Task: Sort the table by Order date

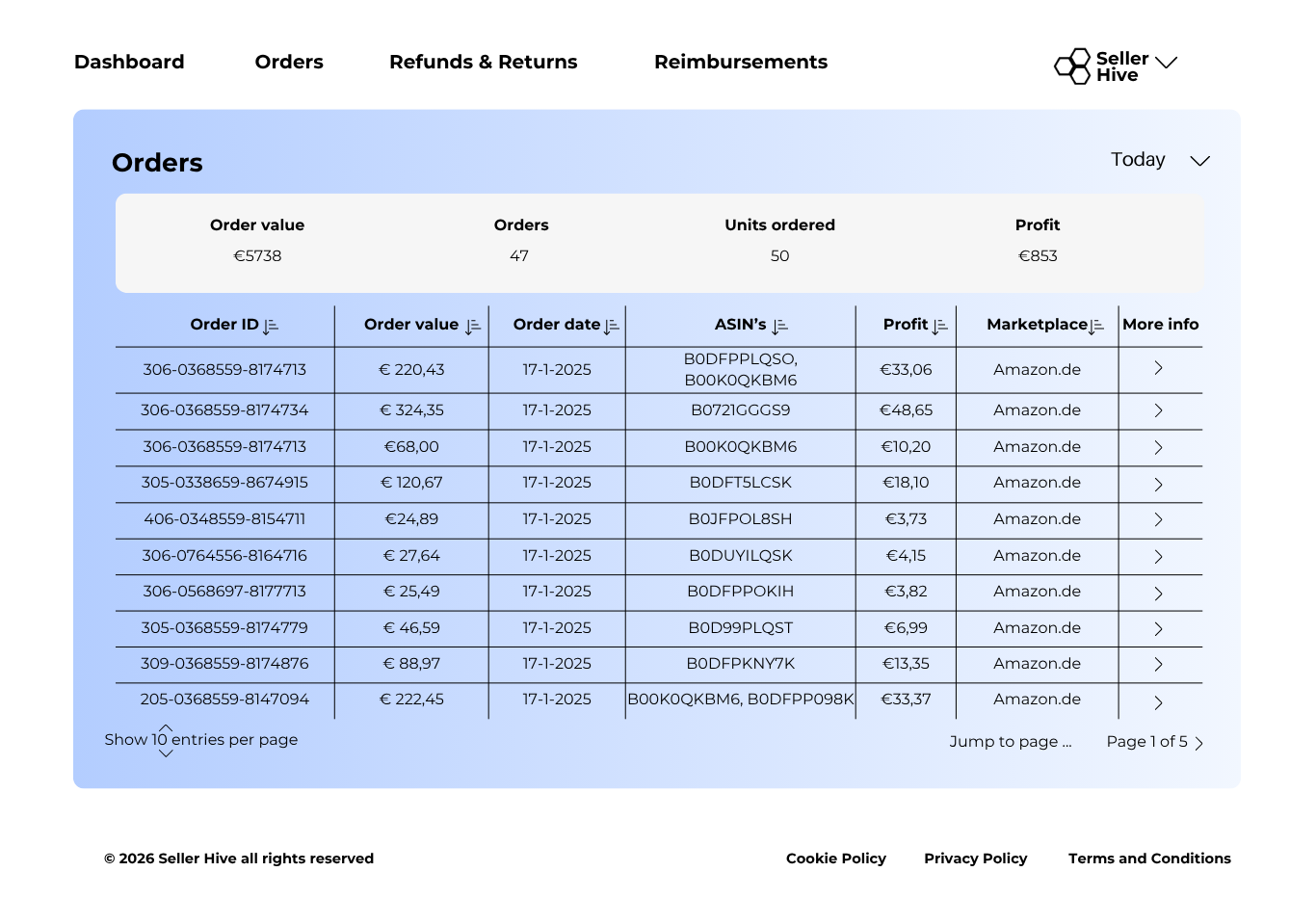Action: [612, 327]
